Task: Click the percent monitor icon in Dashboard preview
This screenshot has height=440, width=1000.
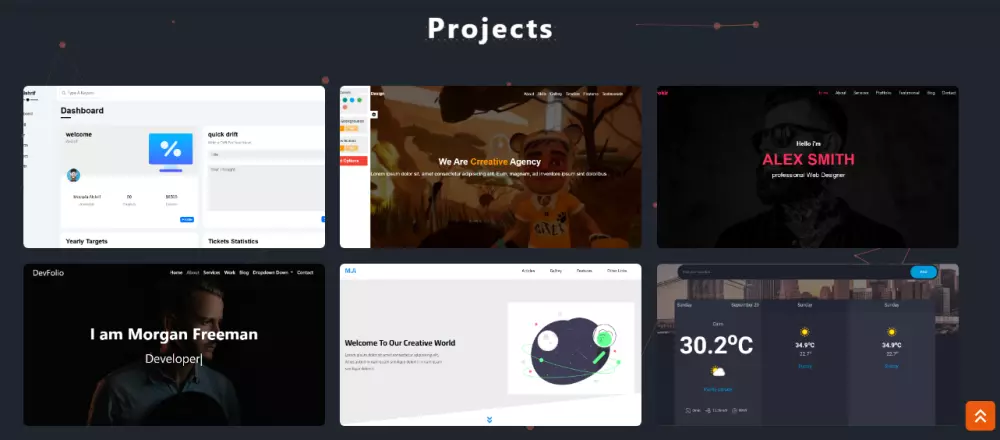Action: [170, 152]
